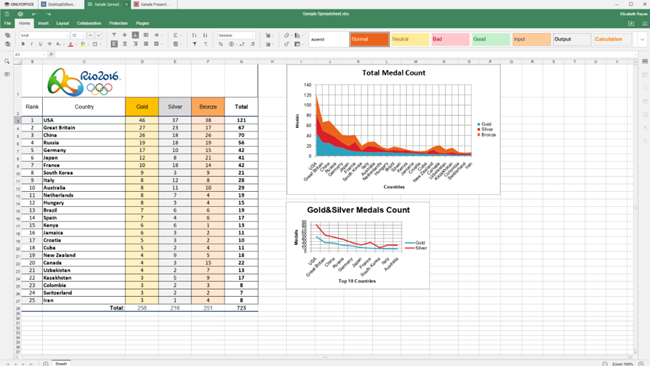
Task: Apply percent style to cells
Action: [x=221, y=44]
